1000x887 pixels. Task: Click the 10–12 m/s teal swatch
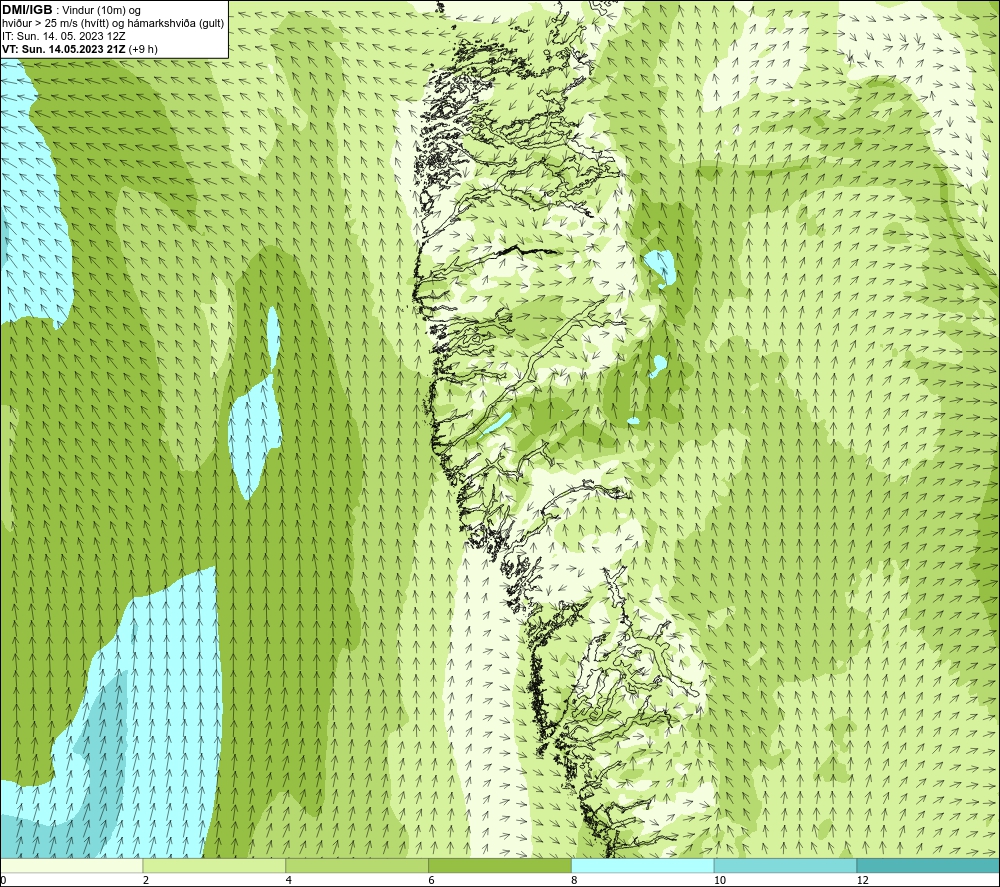click(x=786, y=865)
